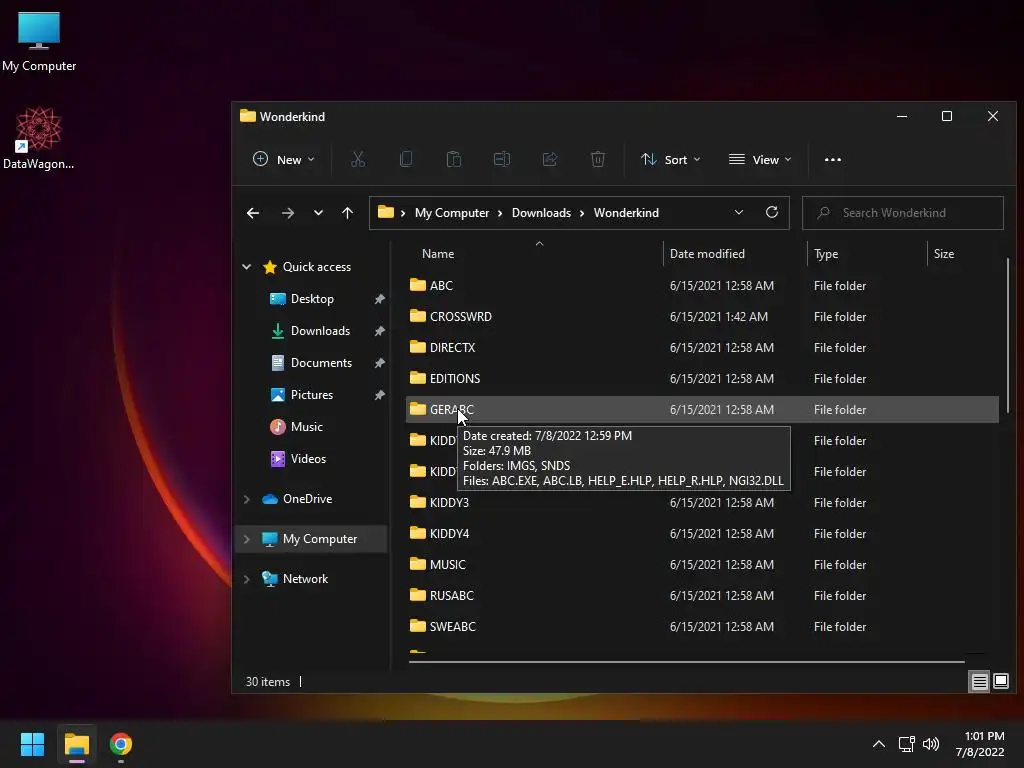Image resolution: width=1024 pixels, height=768 pixels.
Task: Open the Windows Start button
Action: coord(32,744)
